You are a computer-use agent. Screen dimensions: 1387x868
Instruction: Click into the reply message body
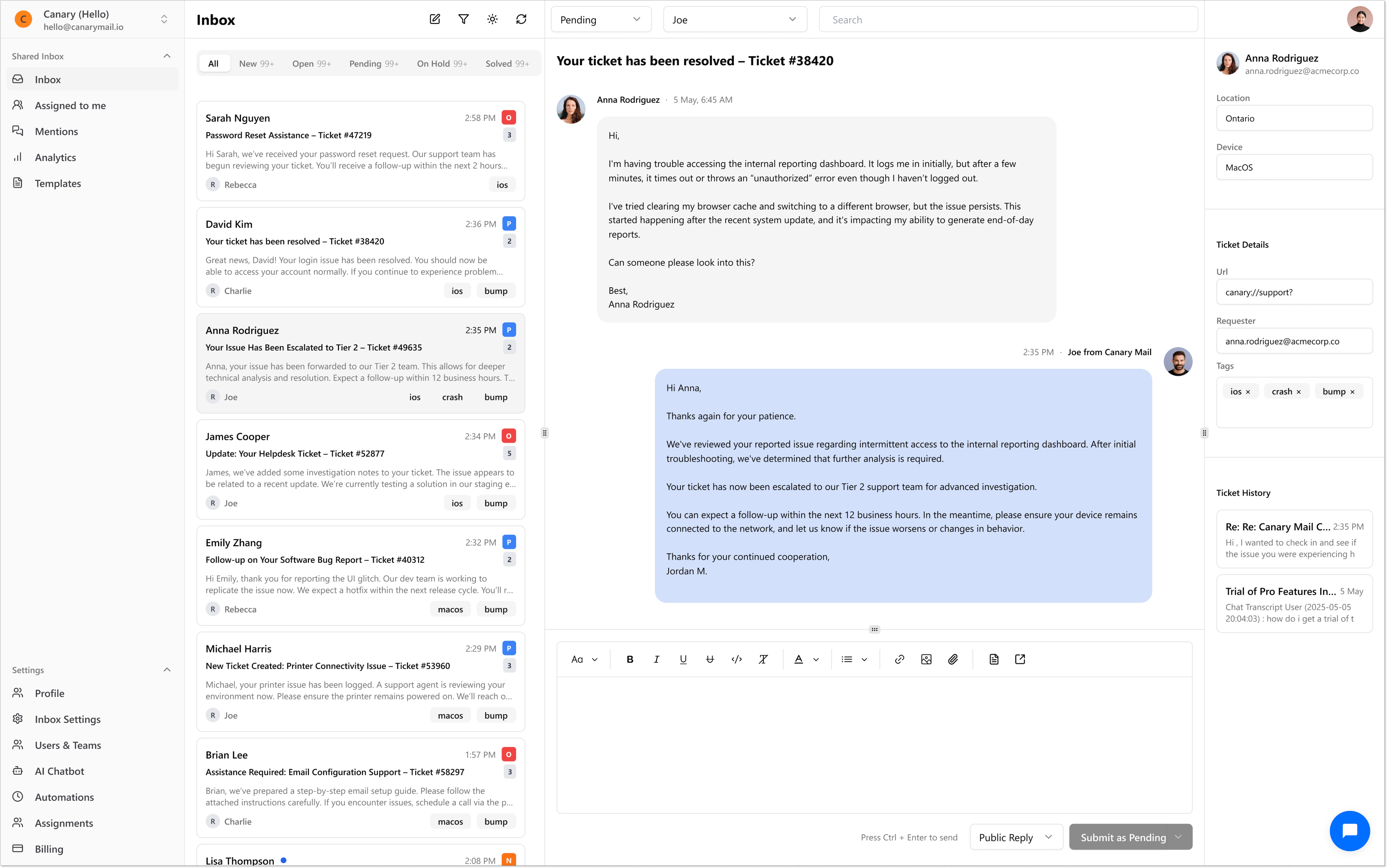[x=874, y=745]
